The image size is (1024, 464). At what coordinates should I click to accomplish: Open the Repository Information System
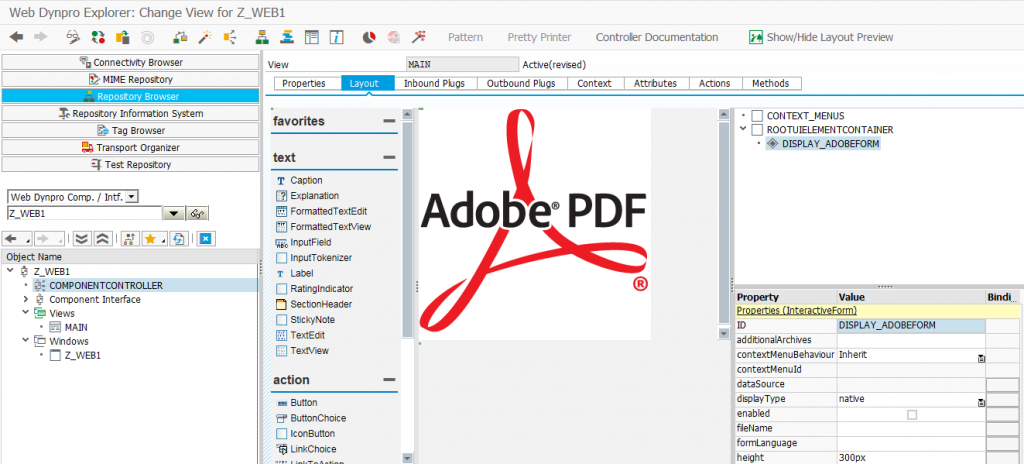click(x=131, y=114)
